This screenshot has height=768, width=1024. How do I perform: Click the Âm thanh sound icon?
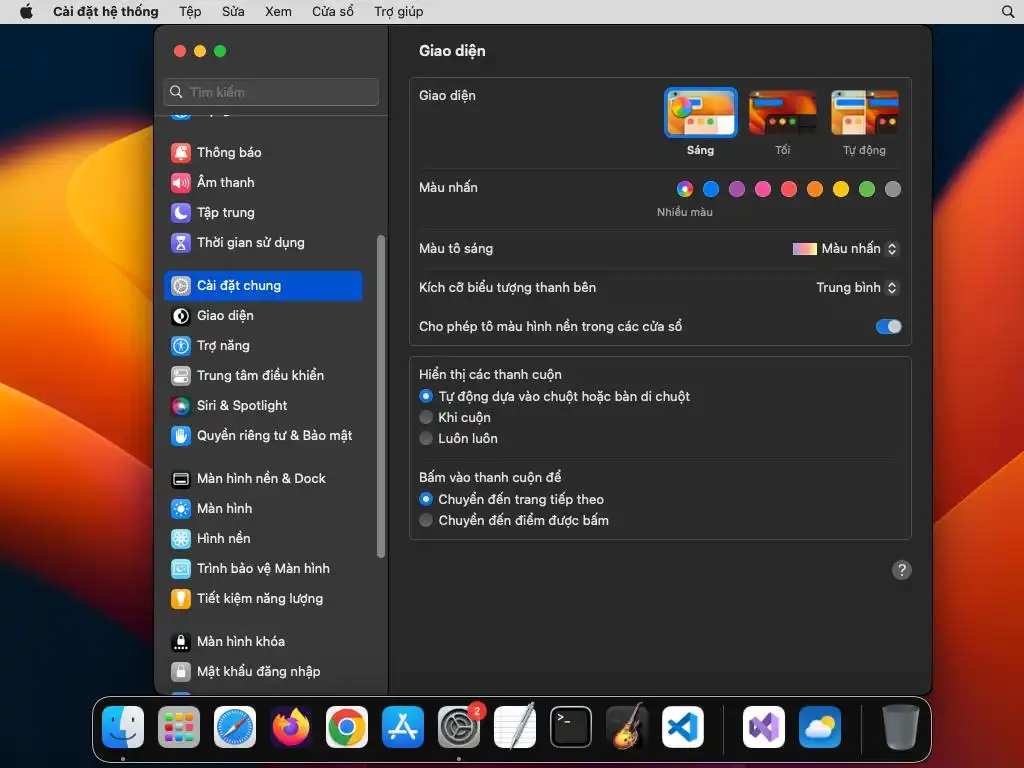(x=181, y=182)
